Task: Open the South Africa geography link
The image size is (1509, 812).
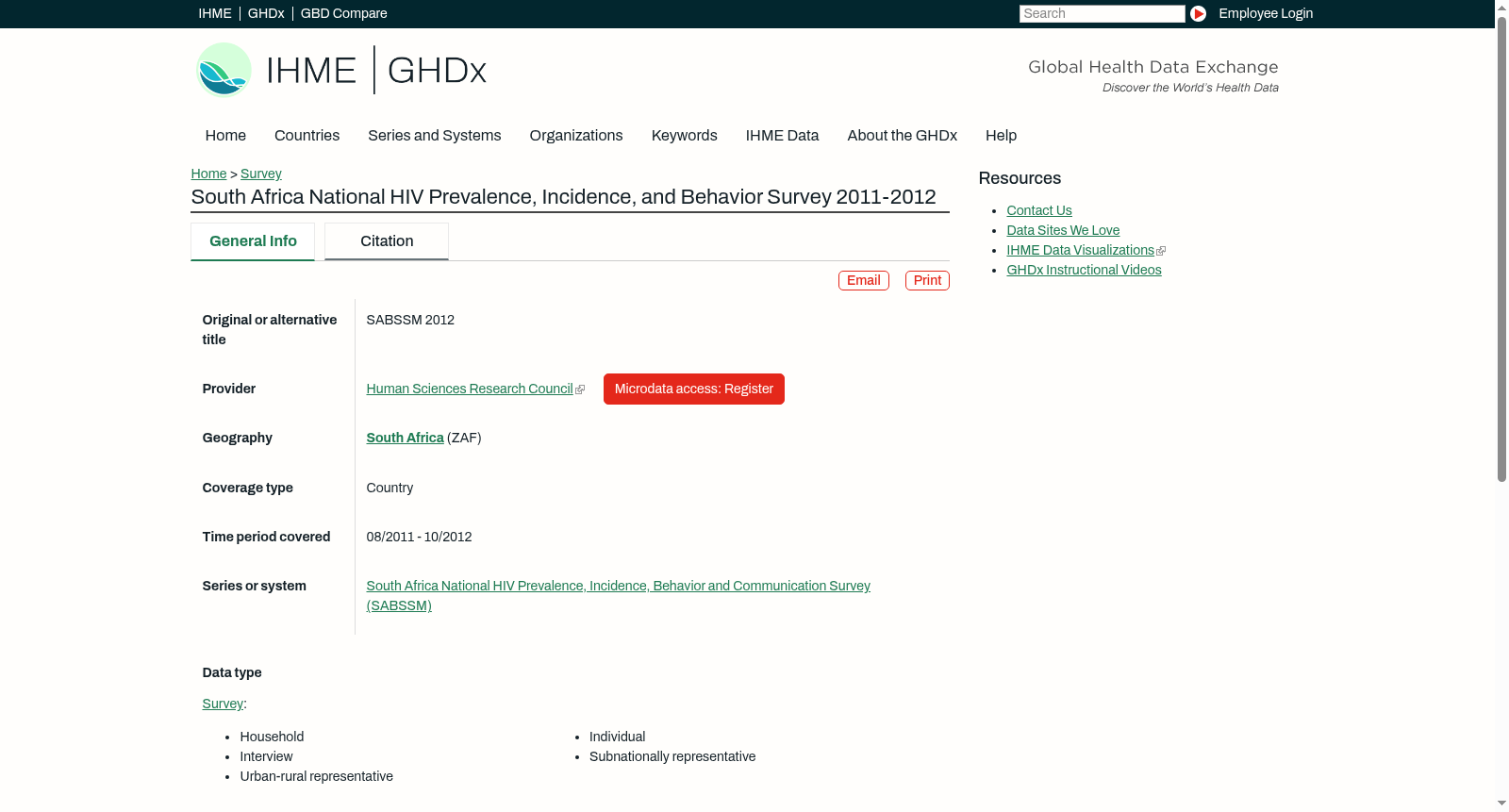Action: (406, 438)
